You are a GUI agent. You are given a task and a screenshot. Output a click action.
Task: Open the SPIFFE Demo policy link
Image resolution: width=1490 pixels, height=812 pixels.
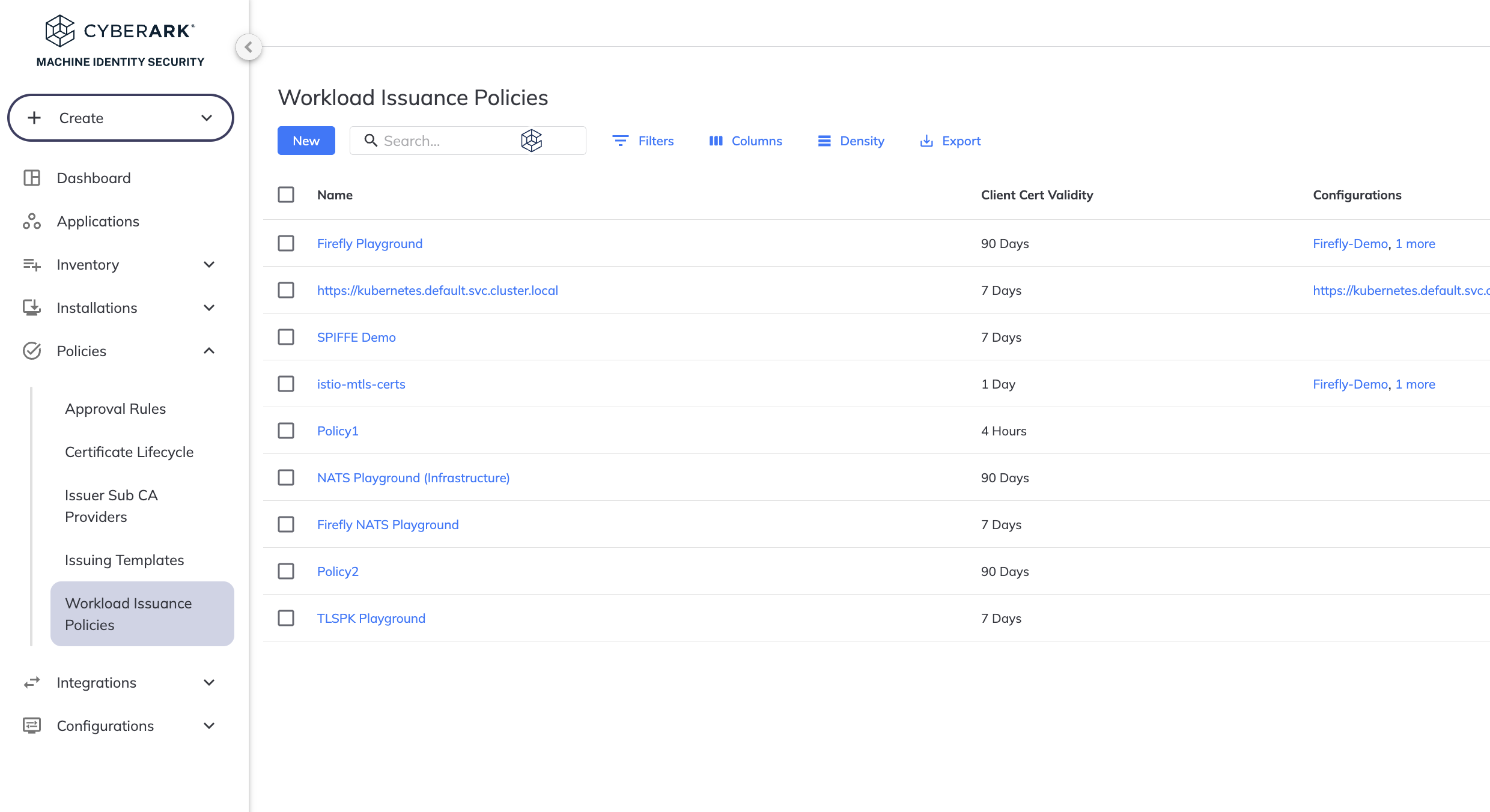click(x=356, y=337)
